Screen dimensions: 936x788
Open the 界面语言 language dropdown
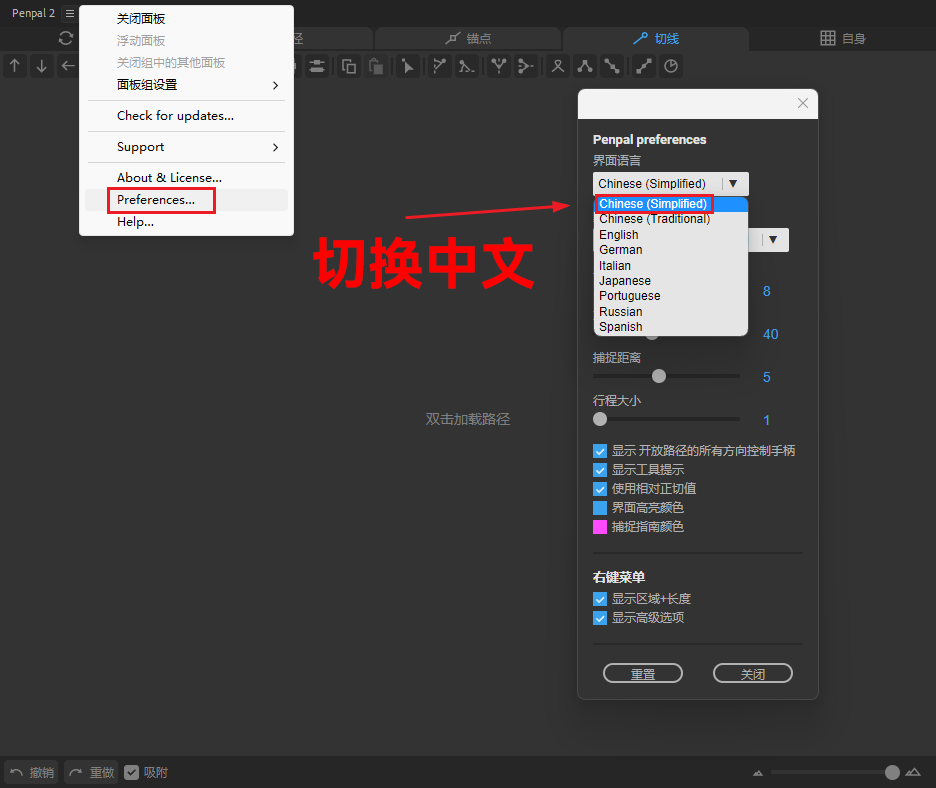670,184
